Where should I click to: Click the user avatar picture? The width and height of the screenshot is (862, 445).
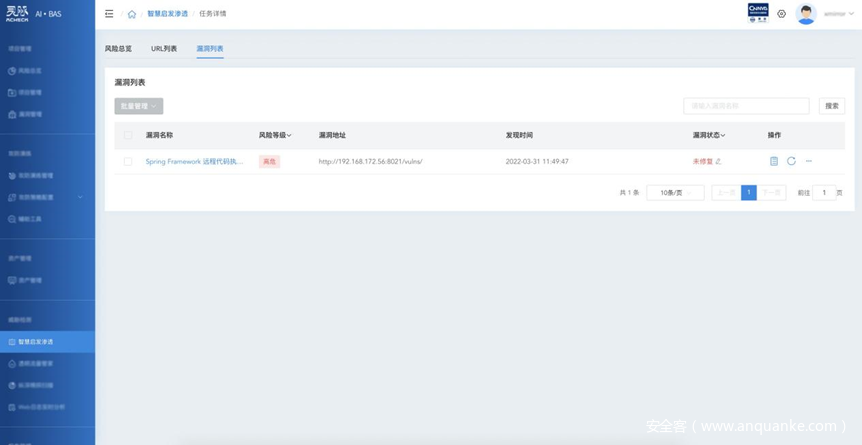[x=806, y=14]
